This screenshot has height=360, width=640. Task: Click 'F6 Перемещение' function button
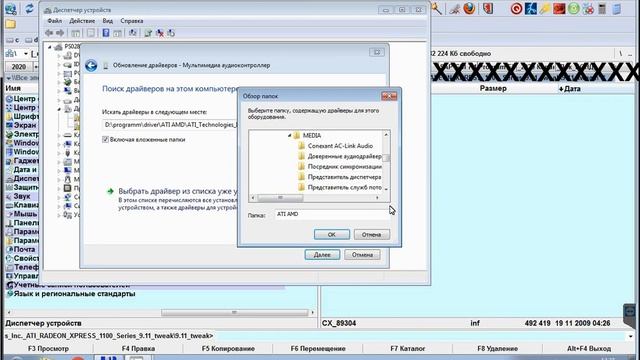tap(318, 349)
